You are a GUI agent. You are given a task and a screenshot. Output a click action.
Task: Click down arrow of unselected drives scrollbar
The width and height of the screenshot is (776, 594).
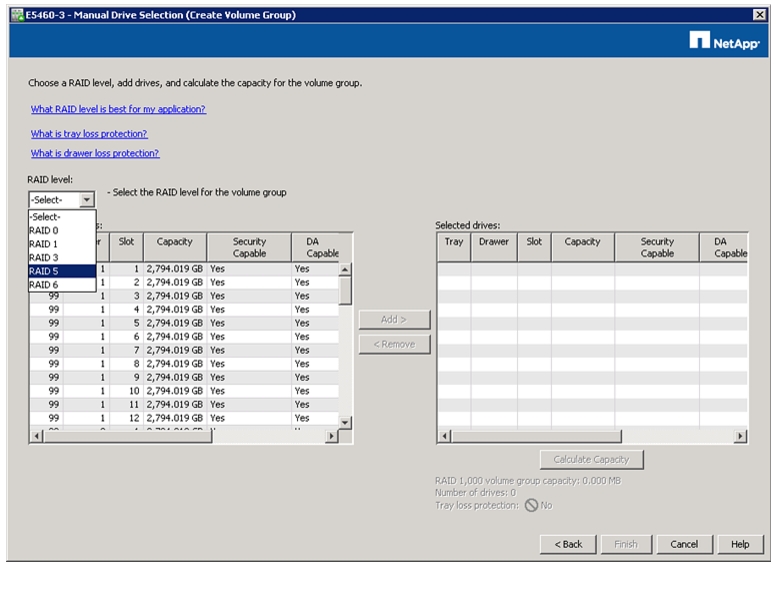pos(345,422)
